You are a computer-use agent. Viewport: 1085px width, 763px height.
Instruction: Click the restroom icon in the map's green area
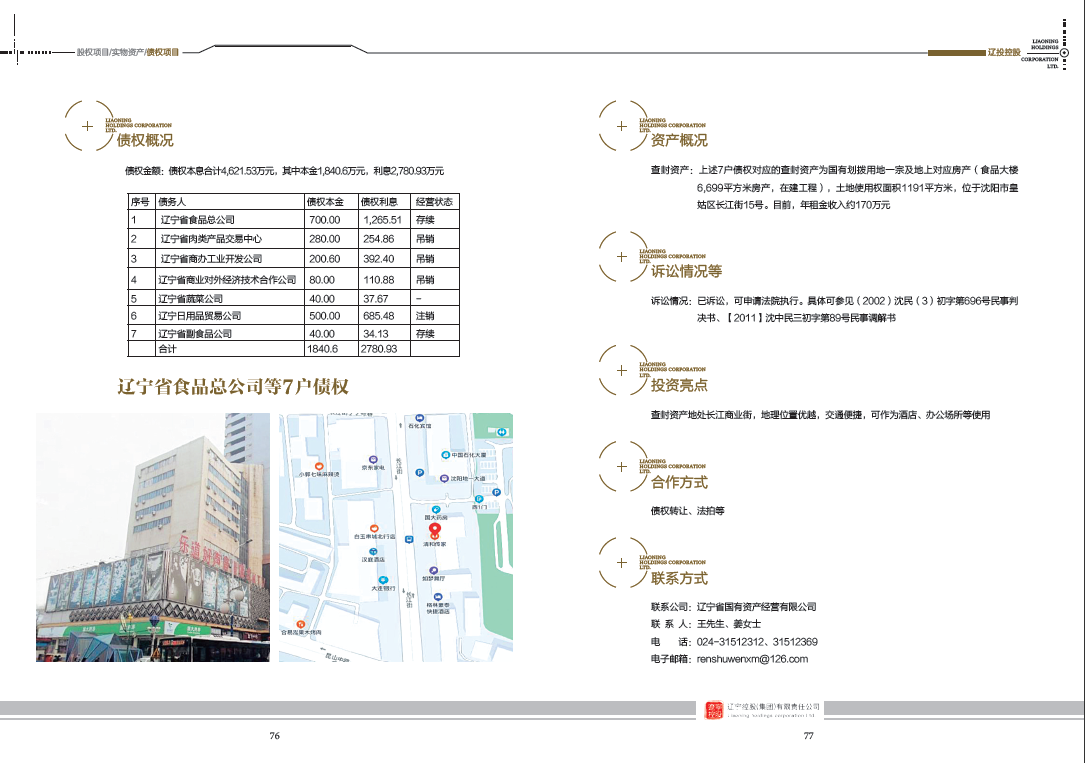click(502, 432)
